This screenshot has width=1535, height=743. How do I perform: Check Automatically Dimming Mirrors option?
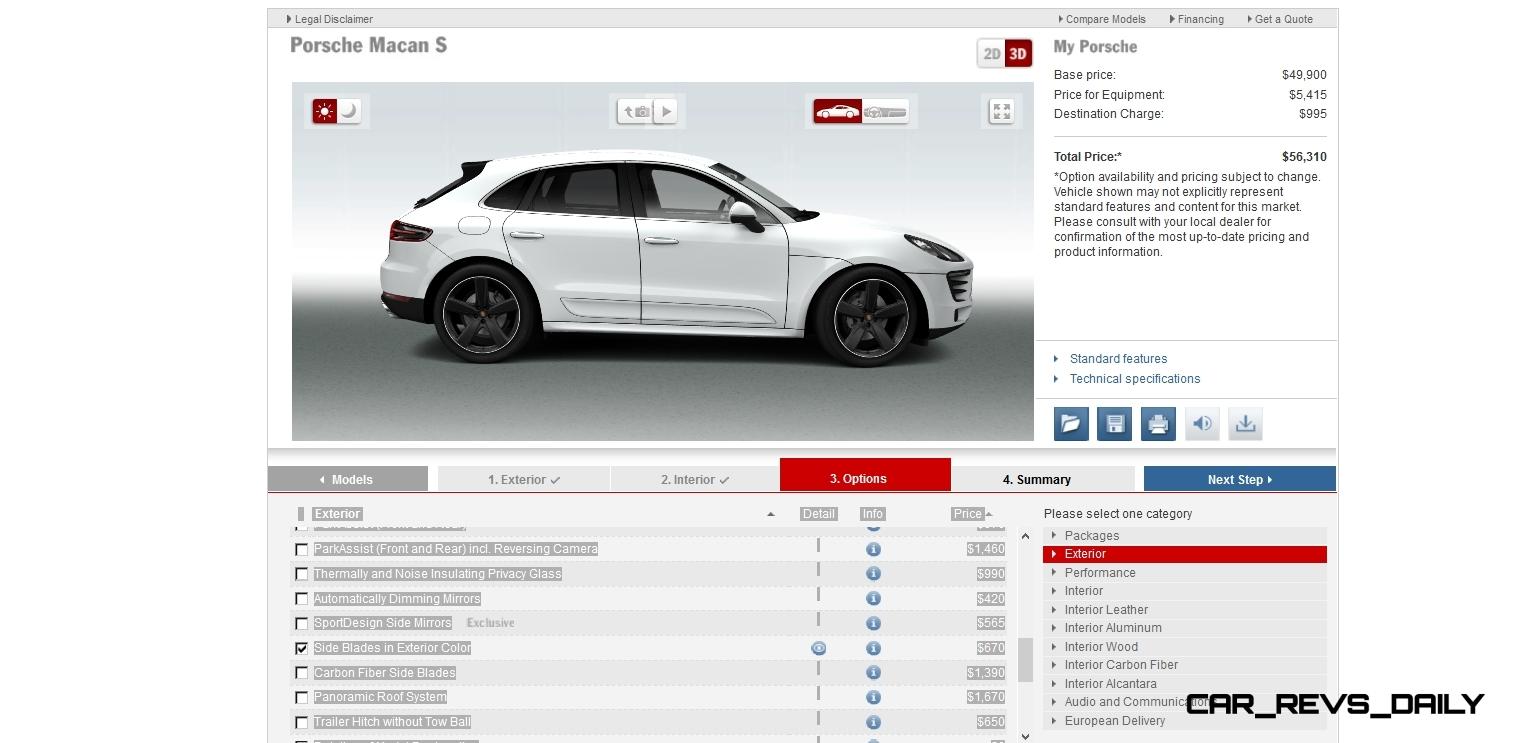[301, 599]
